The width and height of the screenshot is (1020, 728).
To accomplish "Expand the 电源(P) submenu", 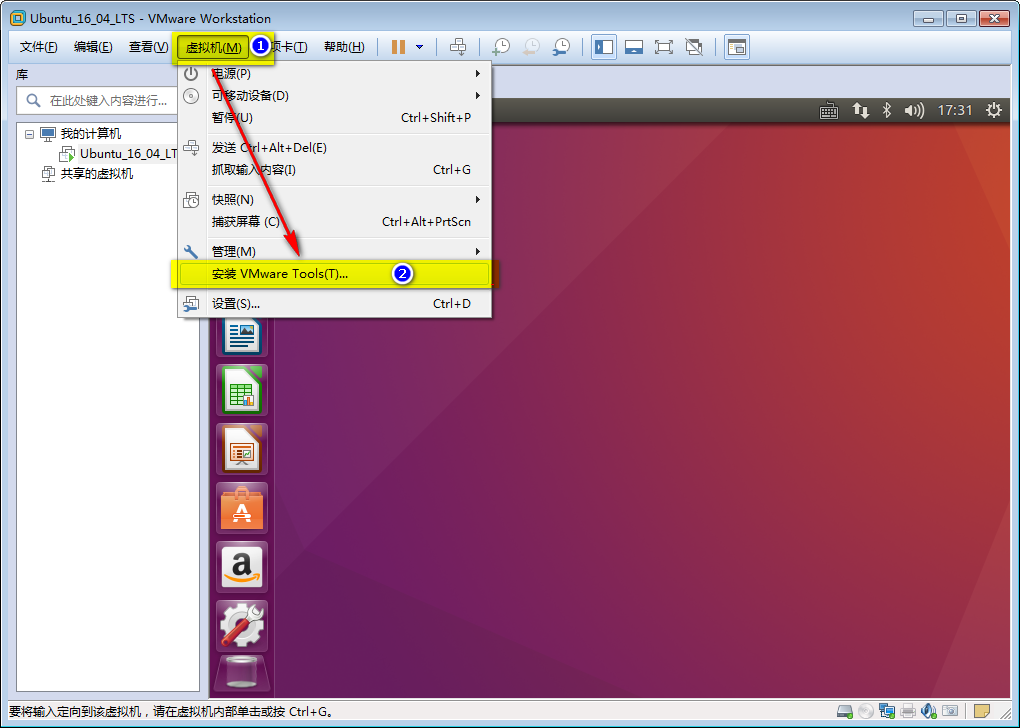I will 335,74.
